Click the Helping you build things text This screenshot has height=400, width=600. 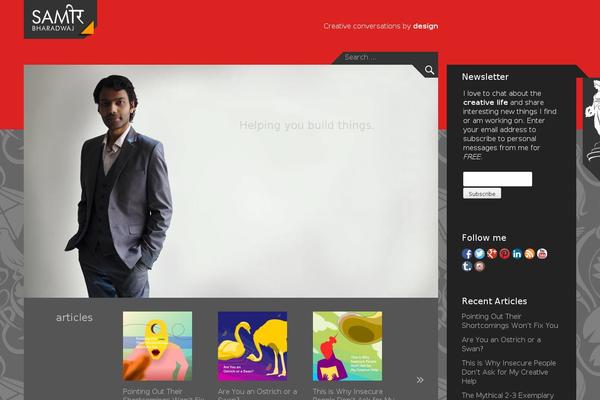pyautogui.click(x=307, y=125)
